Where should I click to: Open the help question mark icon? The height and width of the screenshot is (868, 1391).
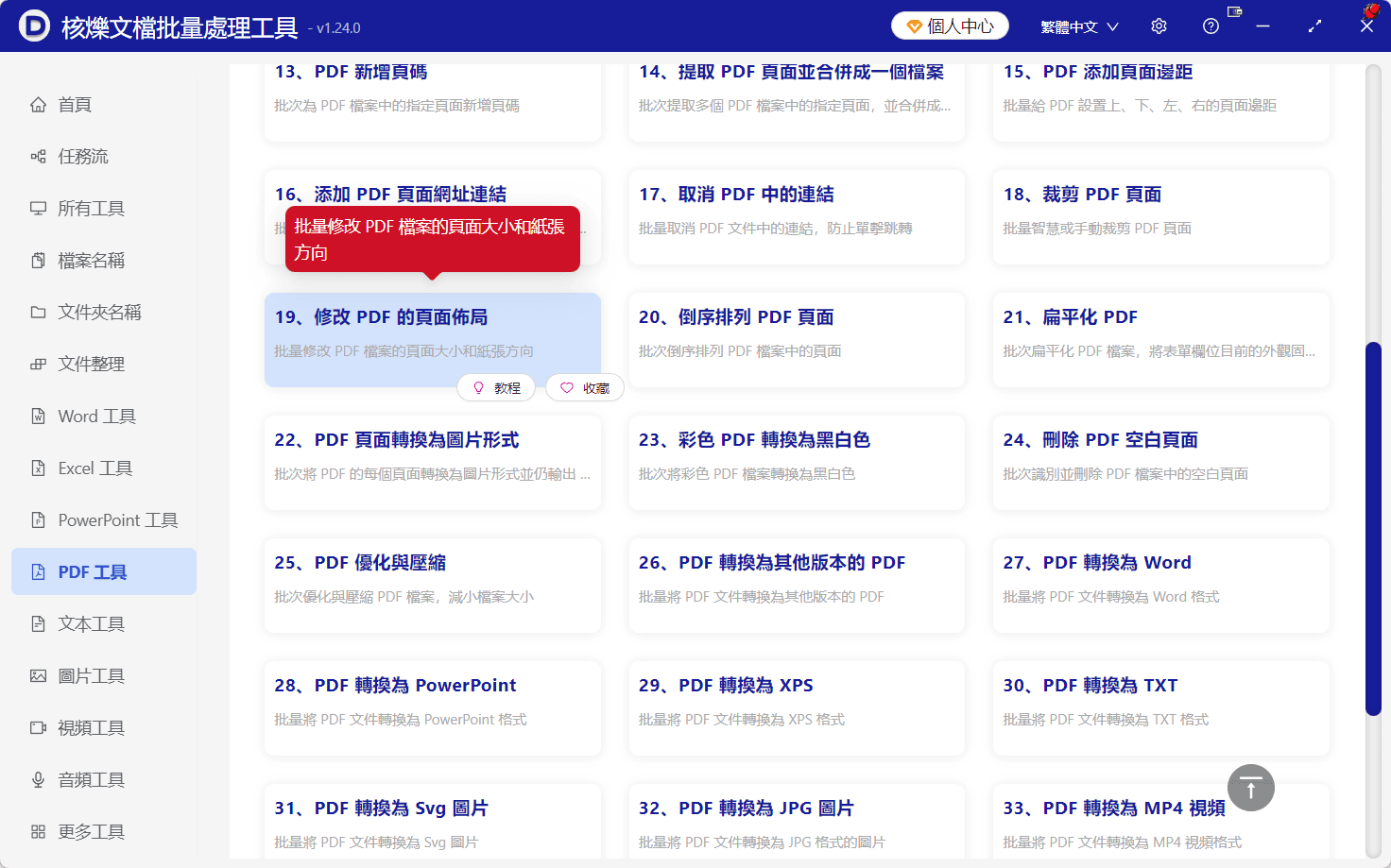1211,26
